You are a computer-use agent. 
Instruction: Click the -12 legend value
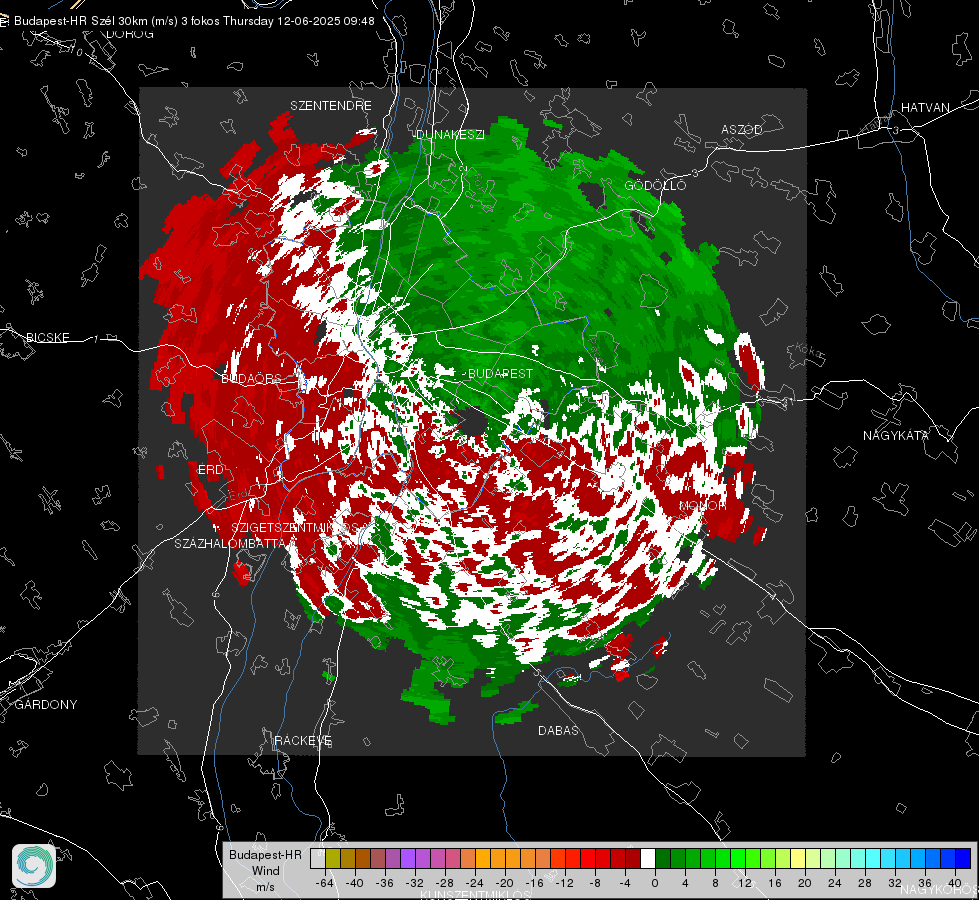564,883
